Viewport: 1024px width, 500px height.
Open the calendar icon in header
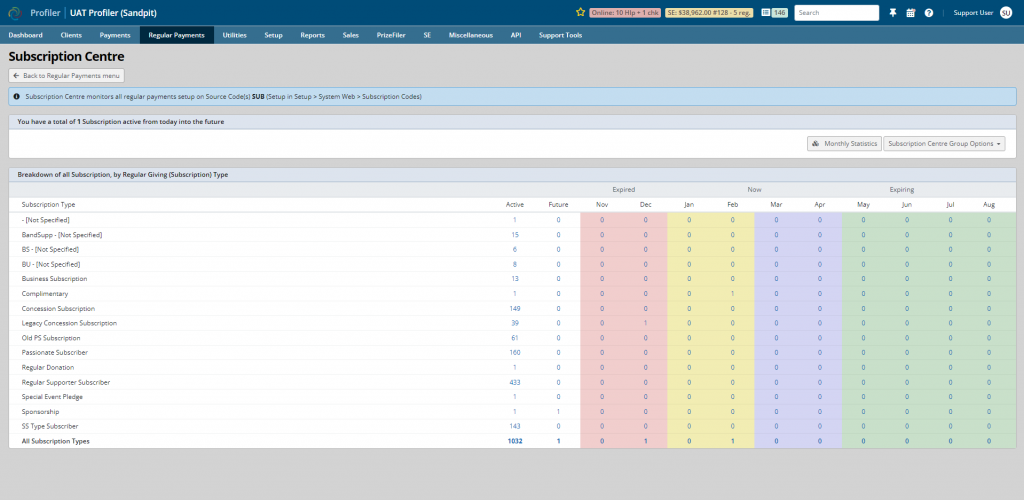[x=910, y=12]
